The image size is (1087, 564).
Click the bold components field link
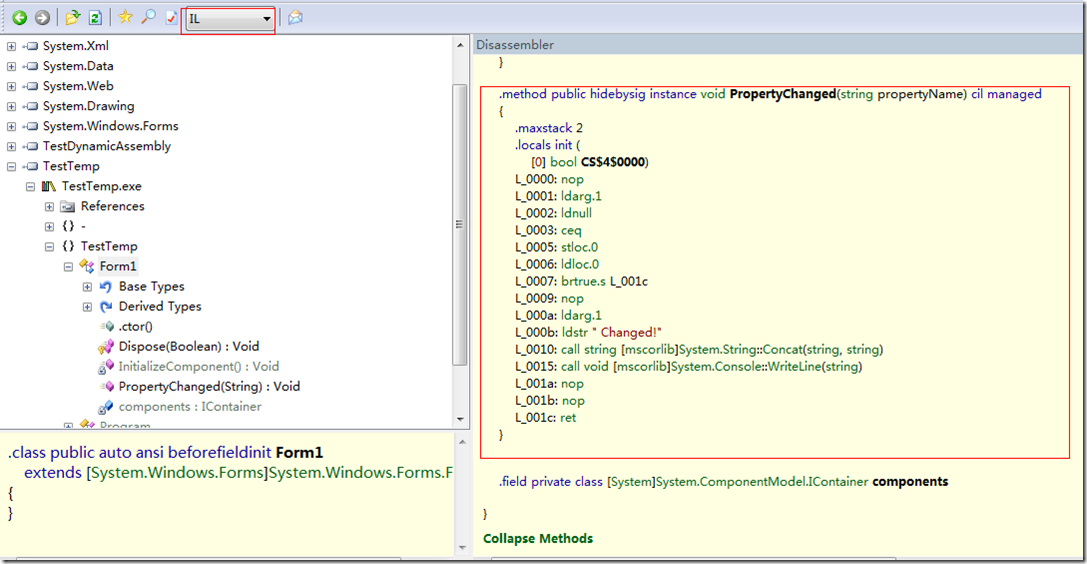[910, 482]
